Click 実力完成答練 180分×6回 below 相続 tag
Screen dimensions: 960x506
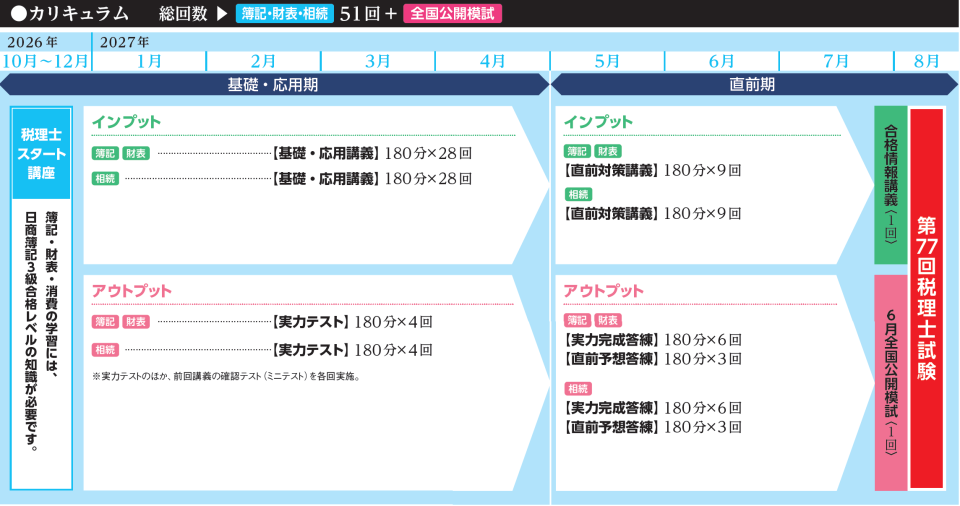652,407
